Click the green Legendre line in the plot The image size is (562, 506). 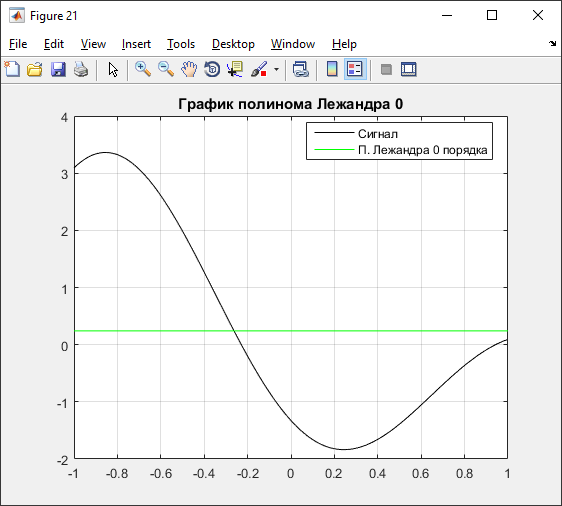pyautogui.click(x=358, y=331)
